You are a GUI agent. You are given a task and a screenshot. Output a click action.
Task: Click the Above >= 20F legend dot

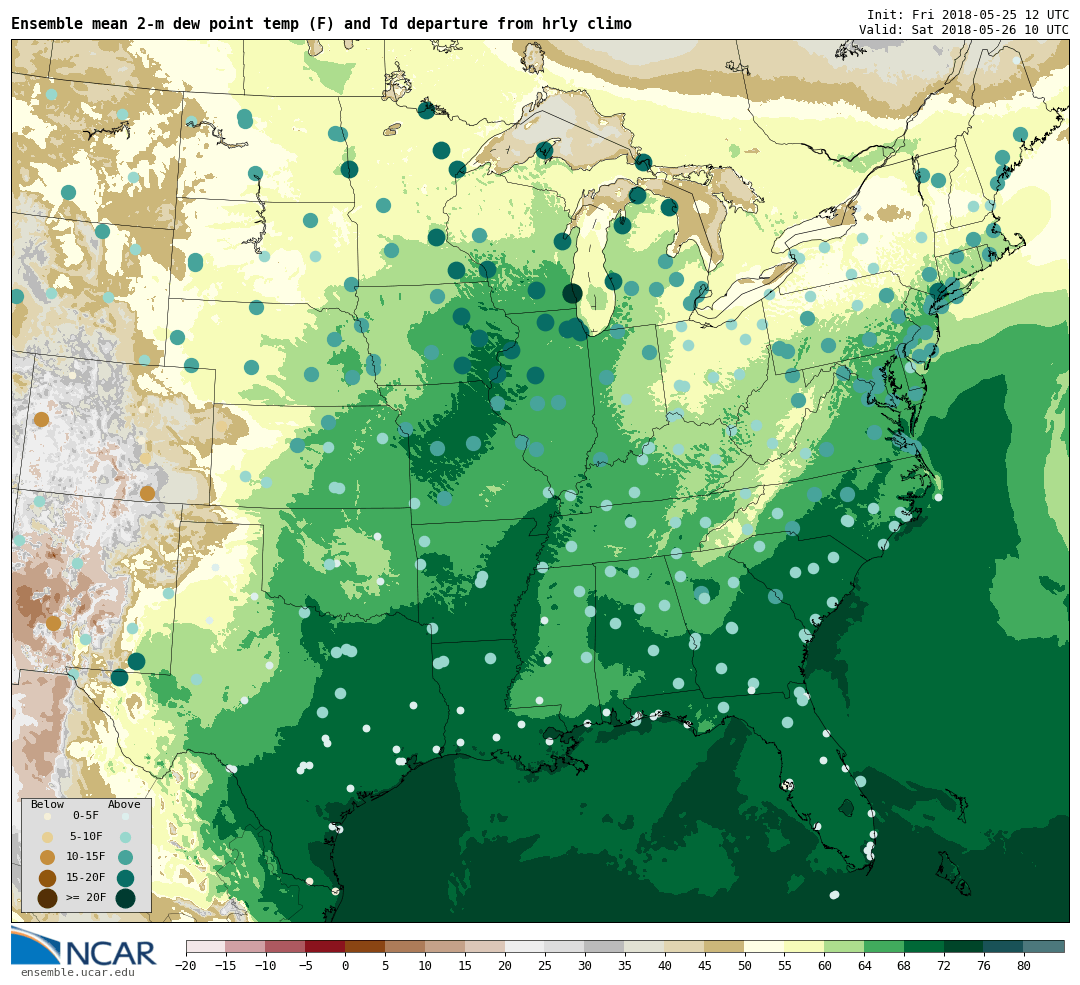coord(125,898)
